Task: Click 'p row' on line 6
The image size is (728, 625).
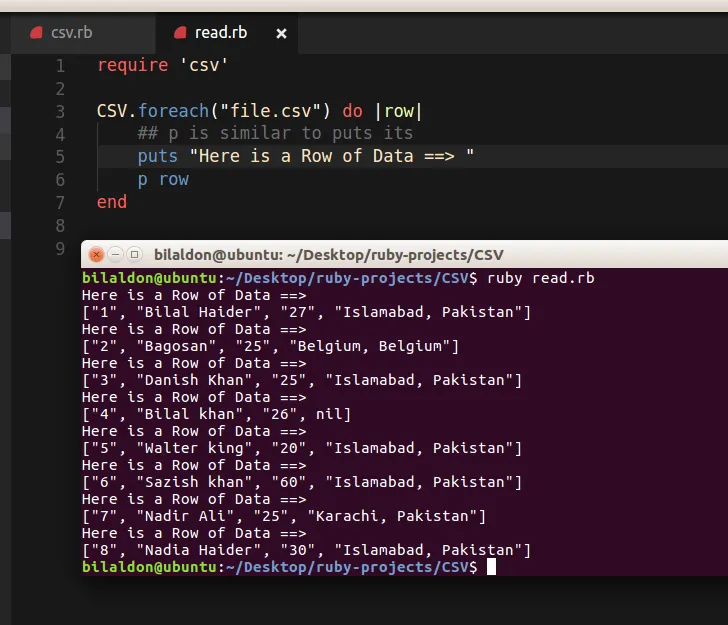Action: (163, 180)
